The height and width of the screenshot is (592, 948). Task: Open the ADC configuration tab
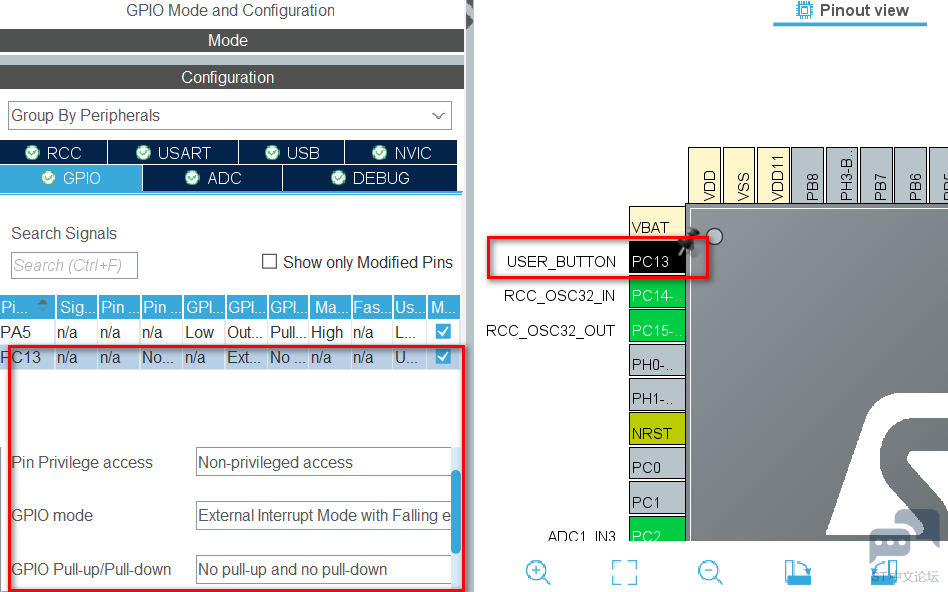(x=212, y=178)
